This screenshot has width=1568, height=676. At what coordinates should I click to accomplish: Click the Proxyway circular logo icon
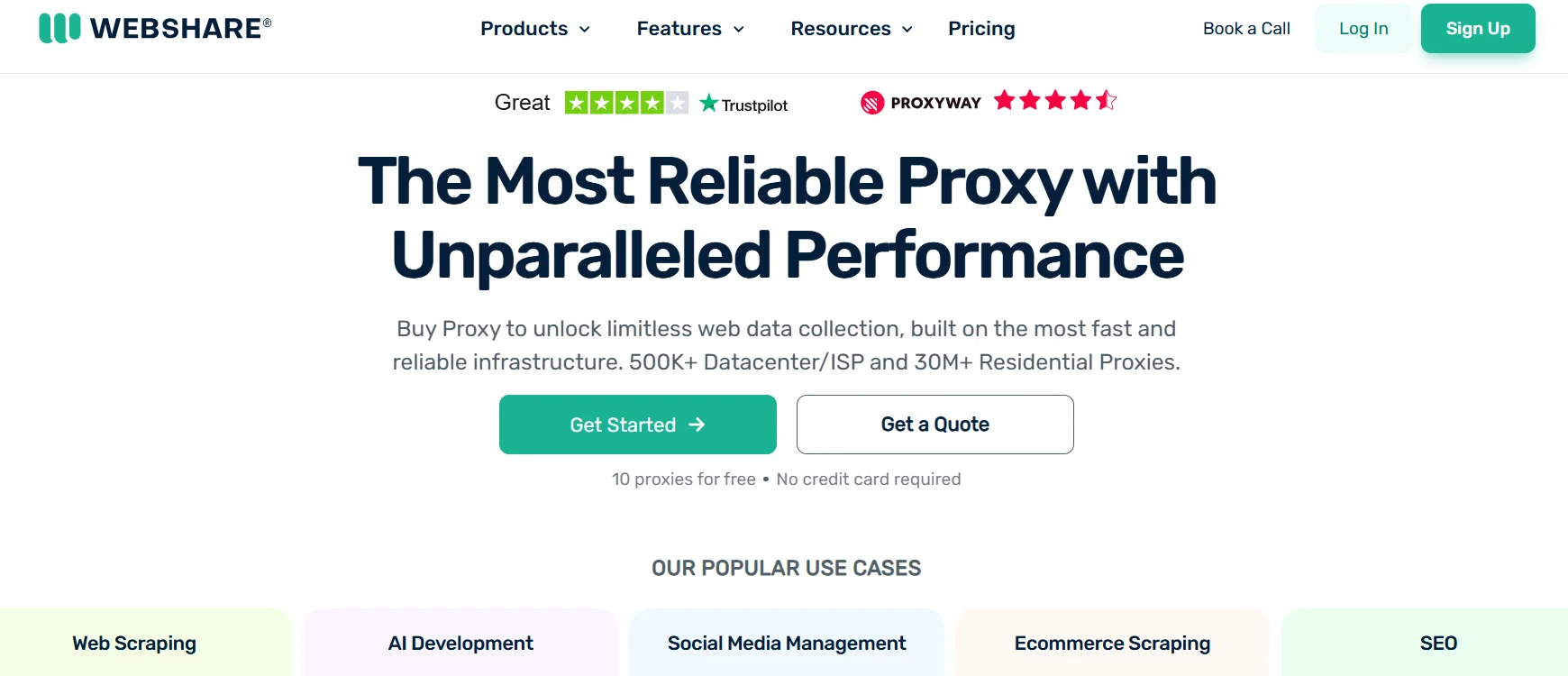(871, 102)
